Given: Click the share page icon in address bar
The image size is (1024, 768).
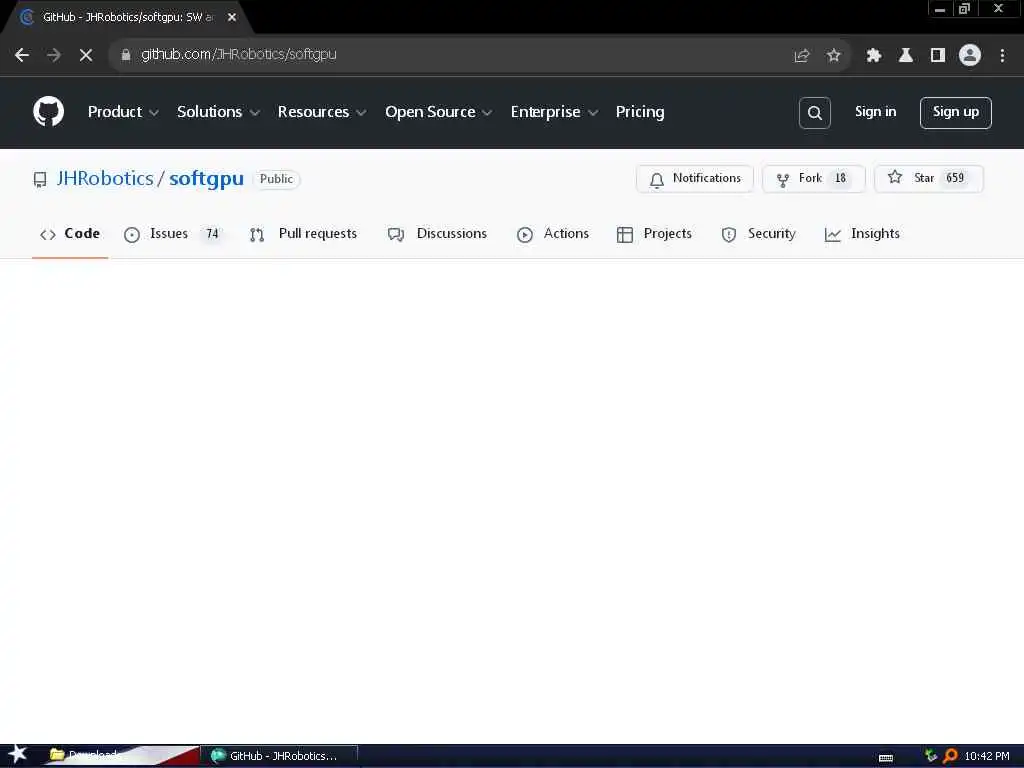Looking at the screenshot, I should point(801,56).
